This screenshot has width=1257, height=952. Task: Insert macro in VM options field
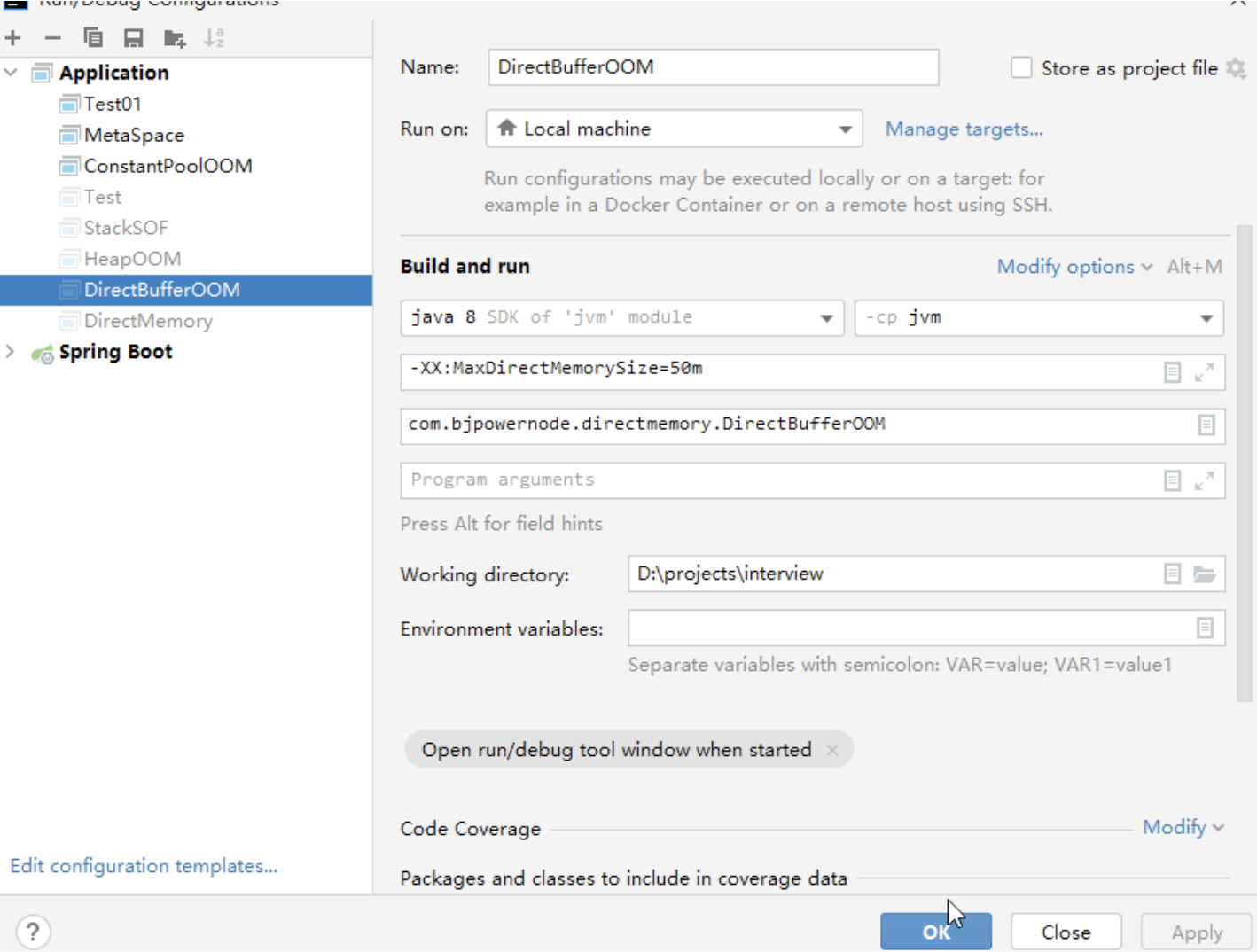(x=1172, y=372)
